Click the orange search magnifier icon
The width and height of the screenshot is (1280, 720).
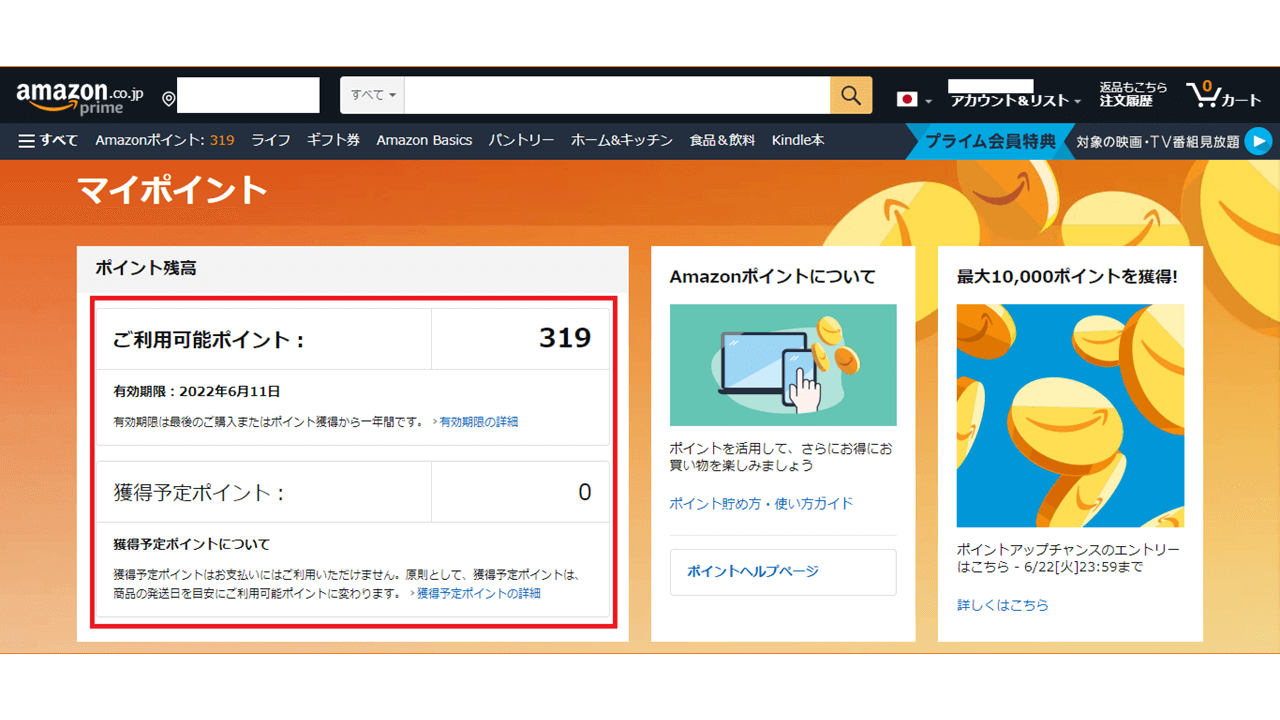[x=851, y=95]
